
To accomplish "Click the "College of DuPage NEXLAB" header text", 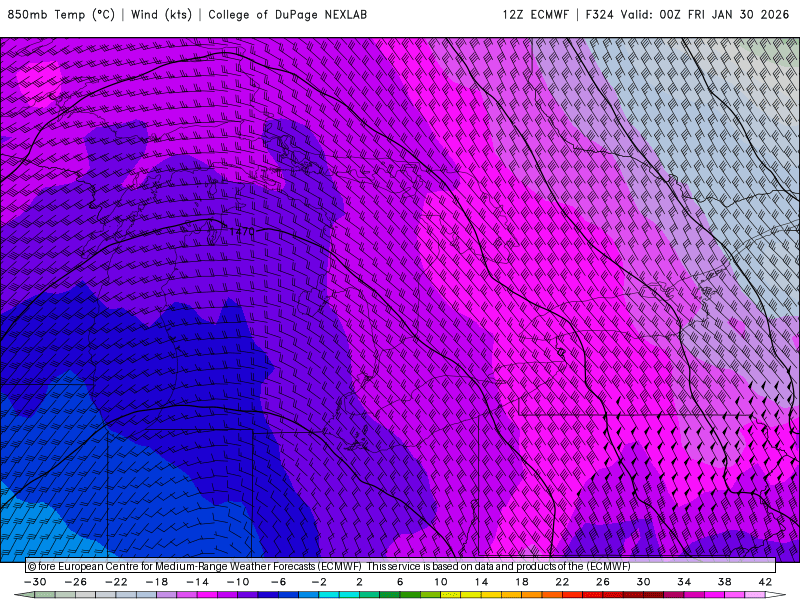I will [x=287, y=15].
